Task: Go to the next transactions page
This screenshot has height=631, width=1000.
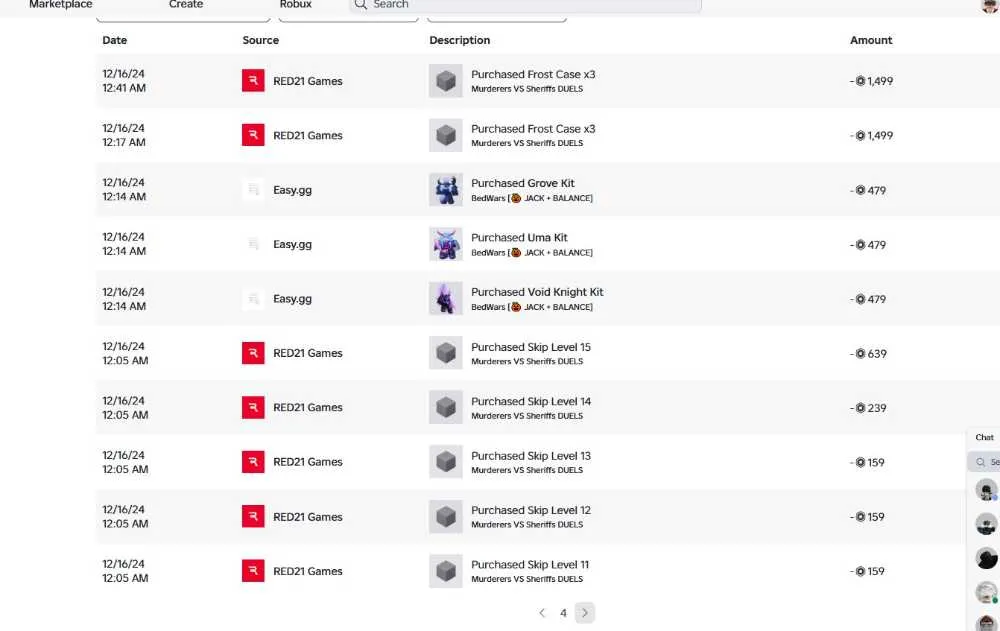Action: (585, 612)
